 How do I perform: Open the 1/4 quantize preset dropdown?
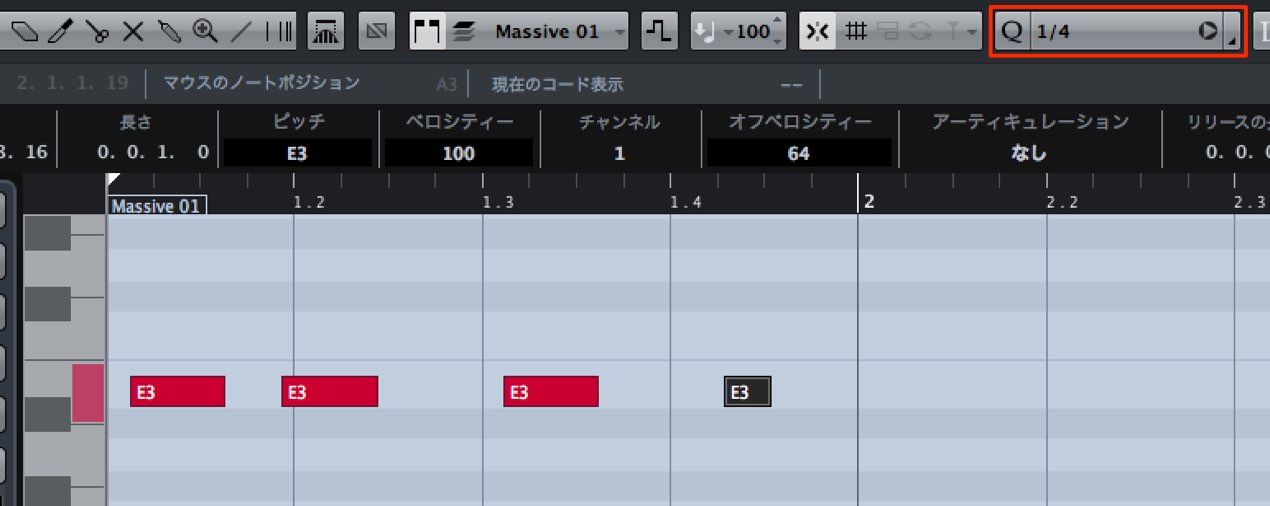pos(1114,31)
